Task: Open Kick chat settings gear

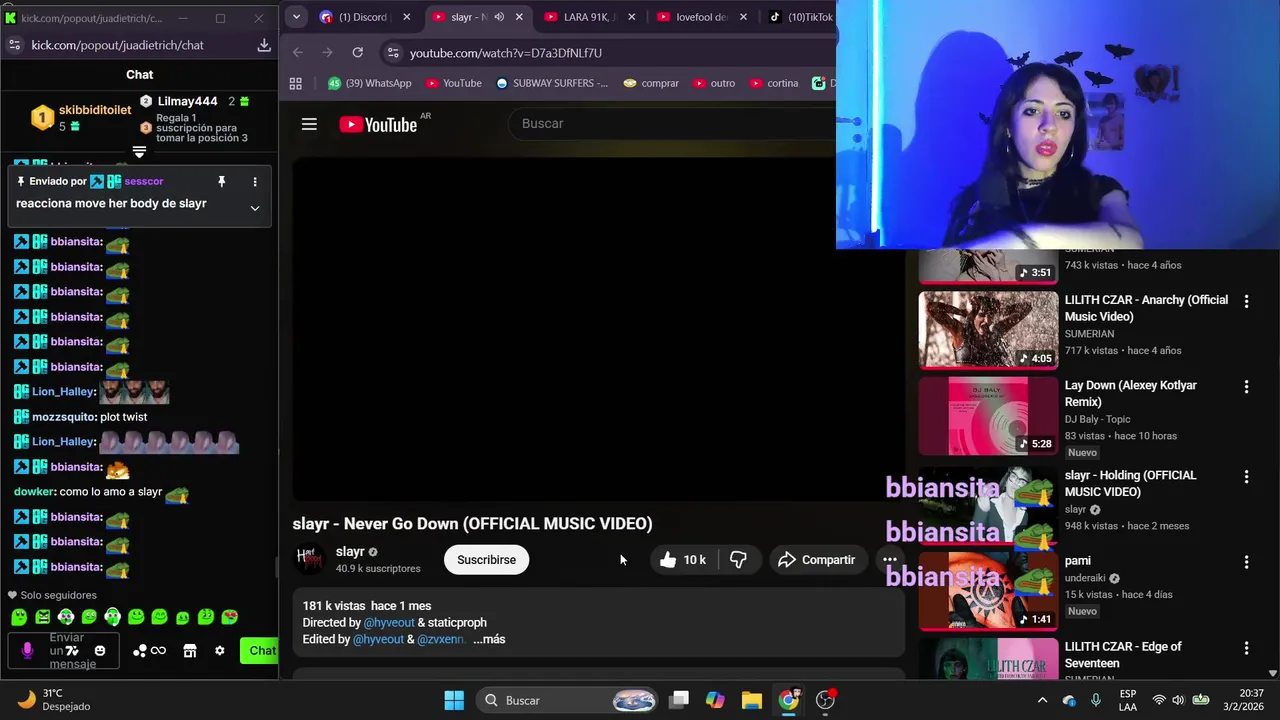Action: click(220, 651)
